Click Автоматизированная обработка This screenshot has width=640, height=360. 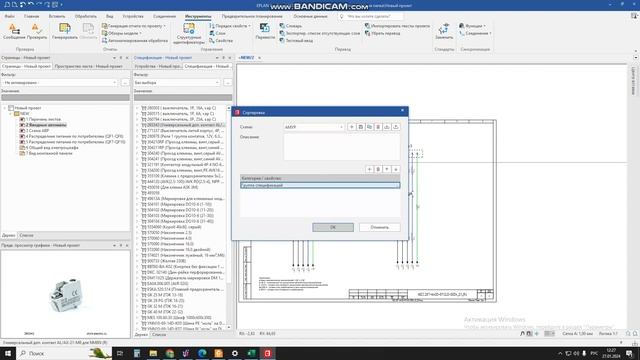coord(135,40)
